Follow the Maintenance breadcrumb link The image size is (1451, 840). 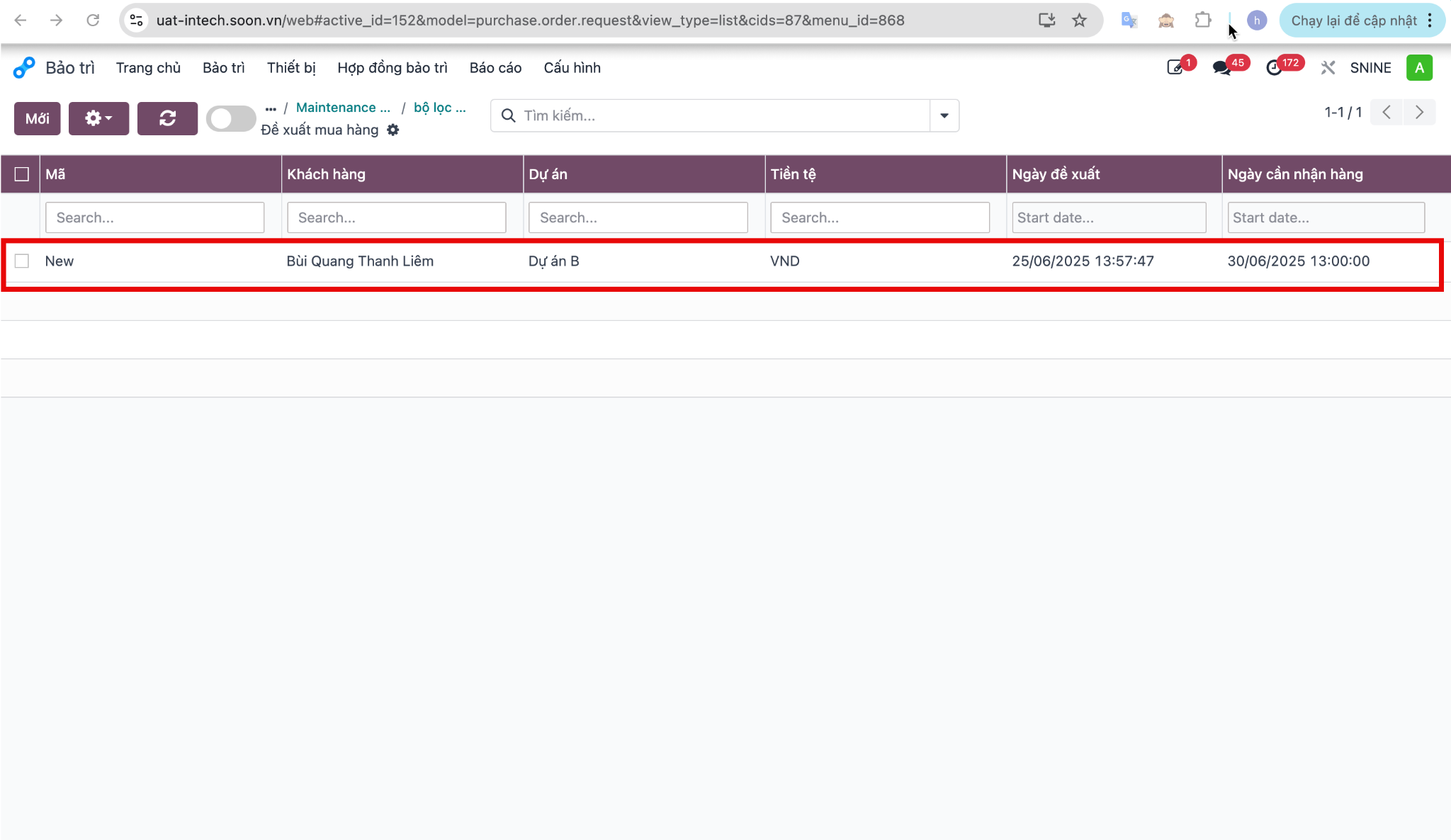tap(343, 108)
